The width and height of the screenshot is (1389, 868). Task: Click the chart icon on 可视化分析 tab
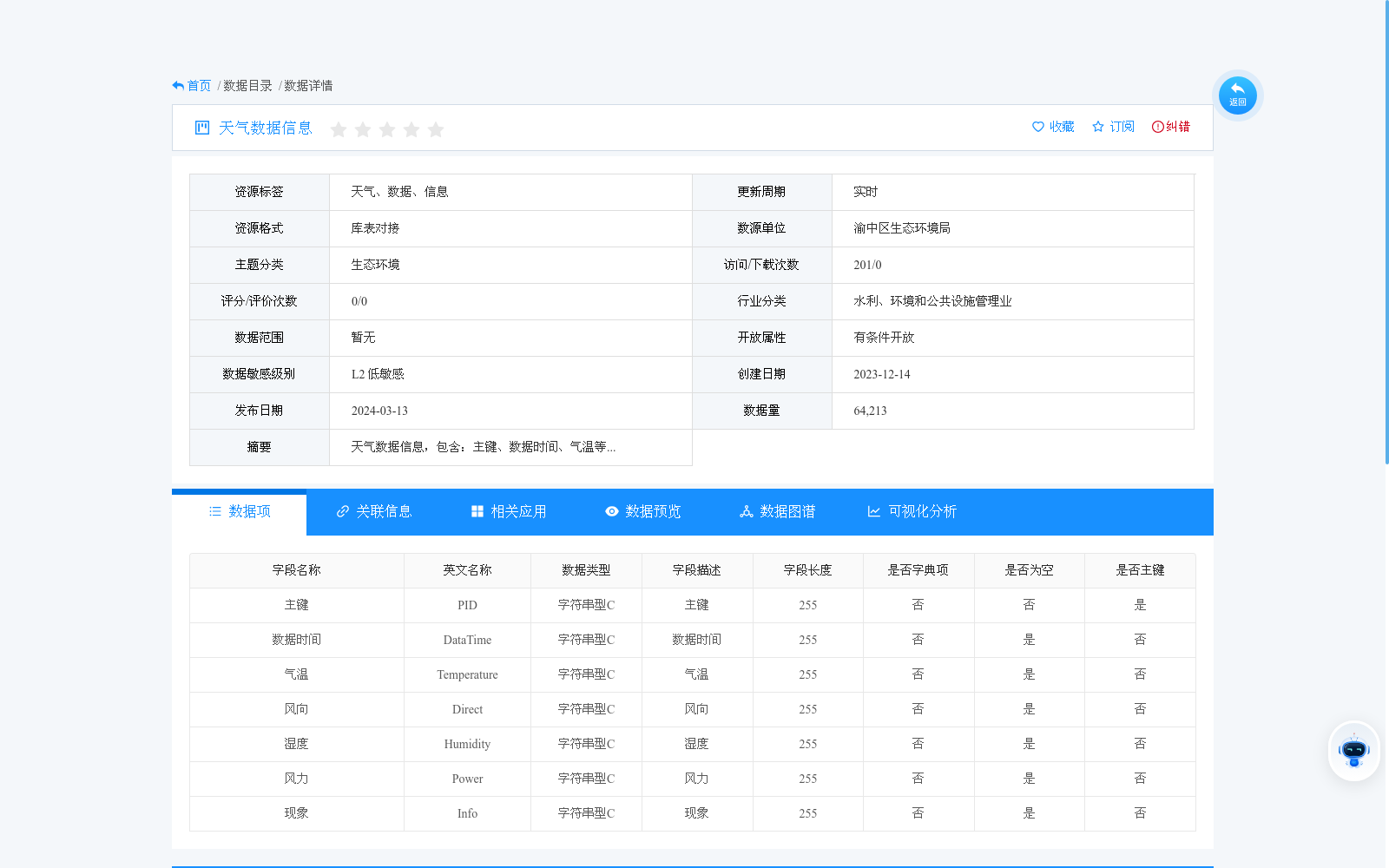point(874,512)
